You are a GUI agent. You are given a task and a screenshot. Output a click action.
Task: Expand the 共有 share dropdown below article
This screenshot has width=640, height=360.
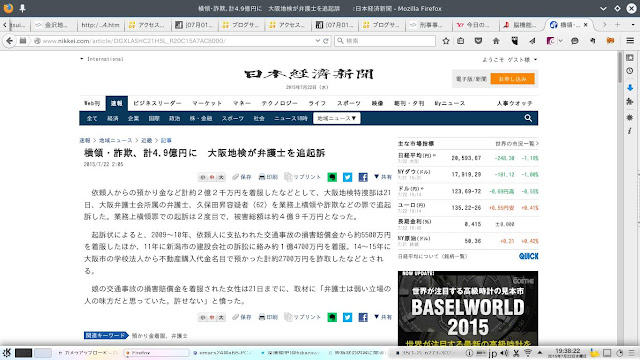(383, 317)
